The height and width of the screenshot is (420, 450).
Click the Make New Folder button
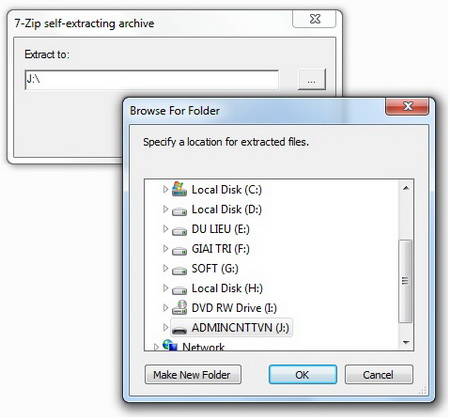[x=193, y=375]
